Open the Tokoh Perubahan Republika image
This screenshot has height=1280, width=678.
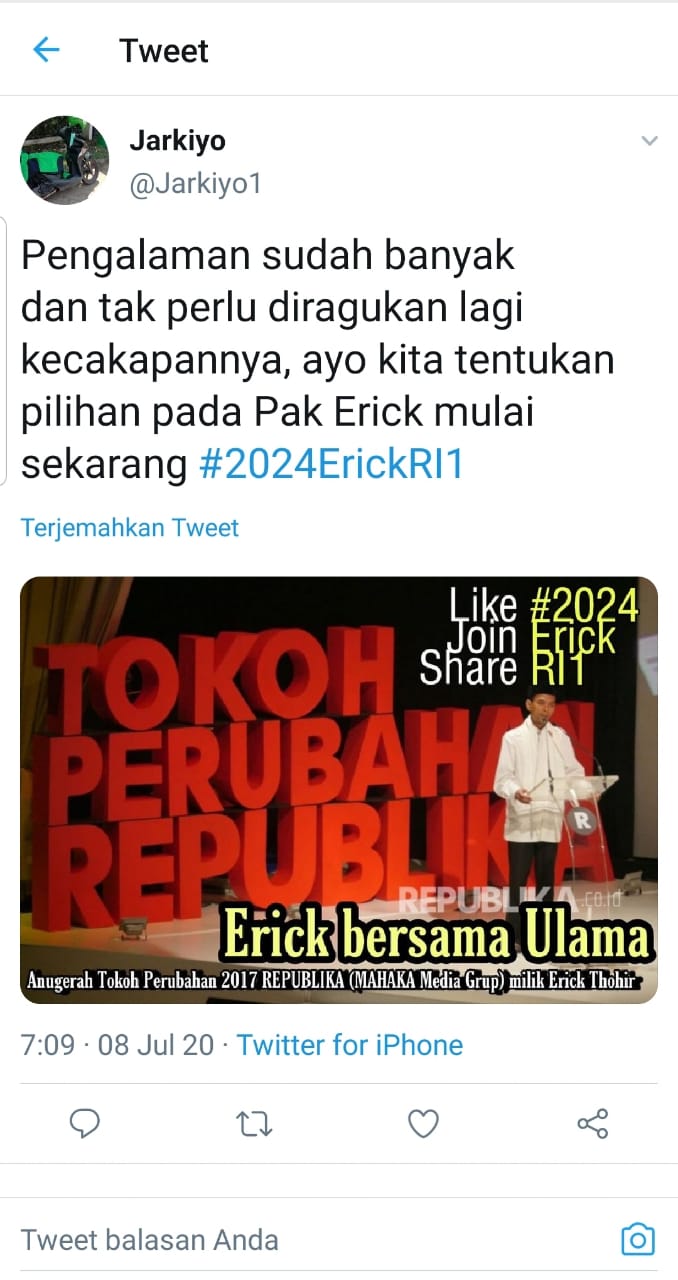point(339,790)
